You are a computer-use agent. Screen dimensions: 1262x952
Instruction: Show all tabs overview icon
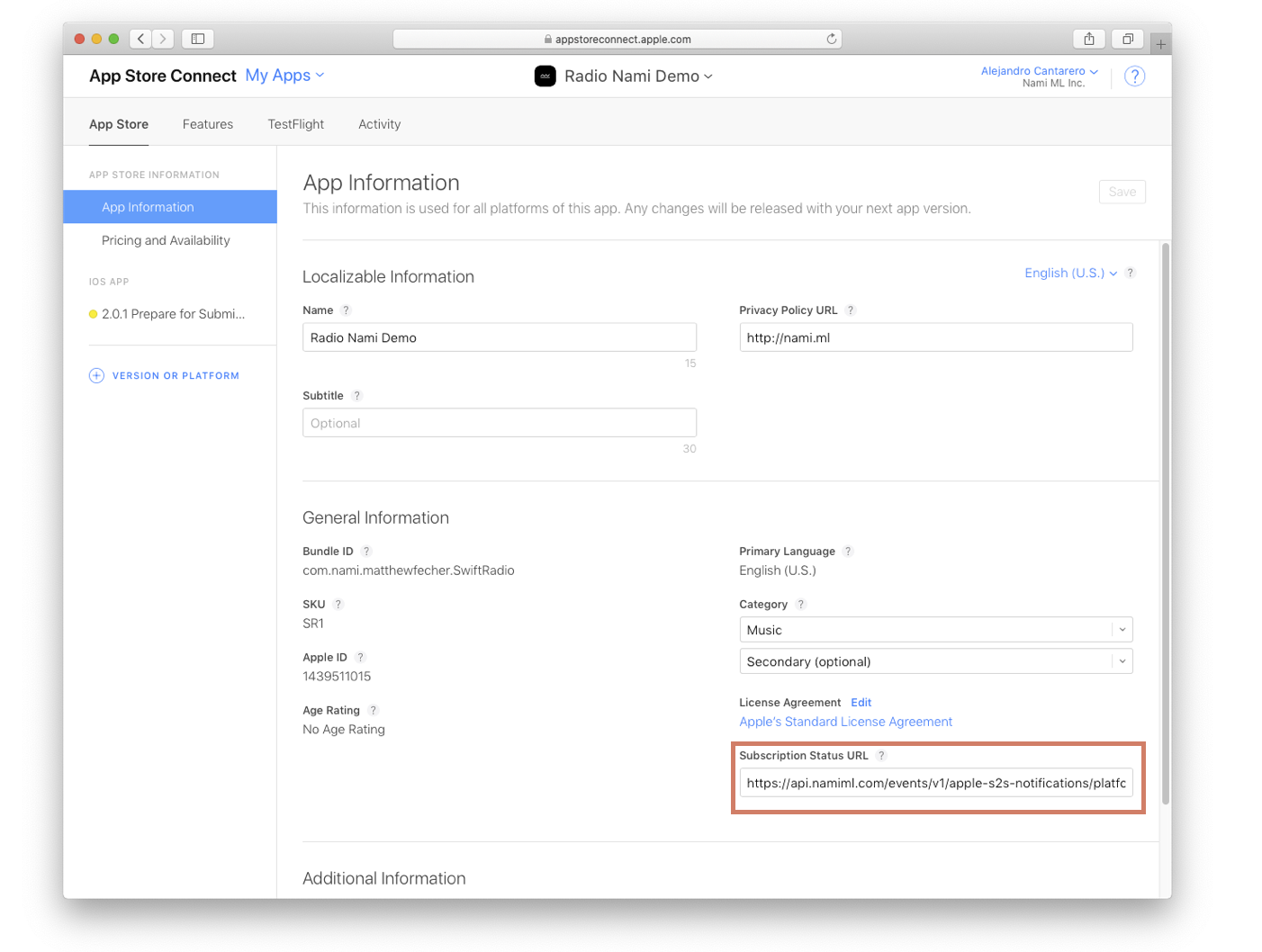pyautogui.click(x=1128, y=39)
